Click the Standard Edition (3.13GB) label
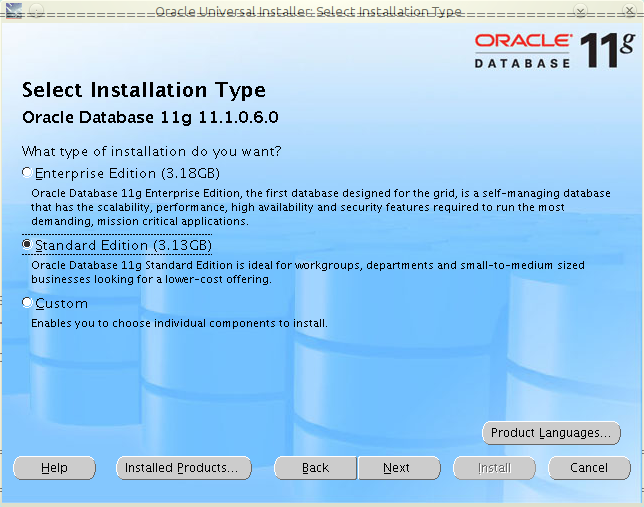Image resolution: width=644 pixels, height=507 pixels. pyautogui.click(x=123, y=245)
